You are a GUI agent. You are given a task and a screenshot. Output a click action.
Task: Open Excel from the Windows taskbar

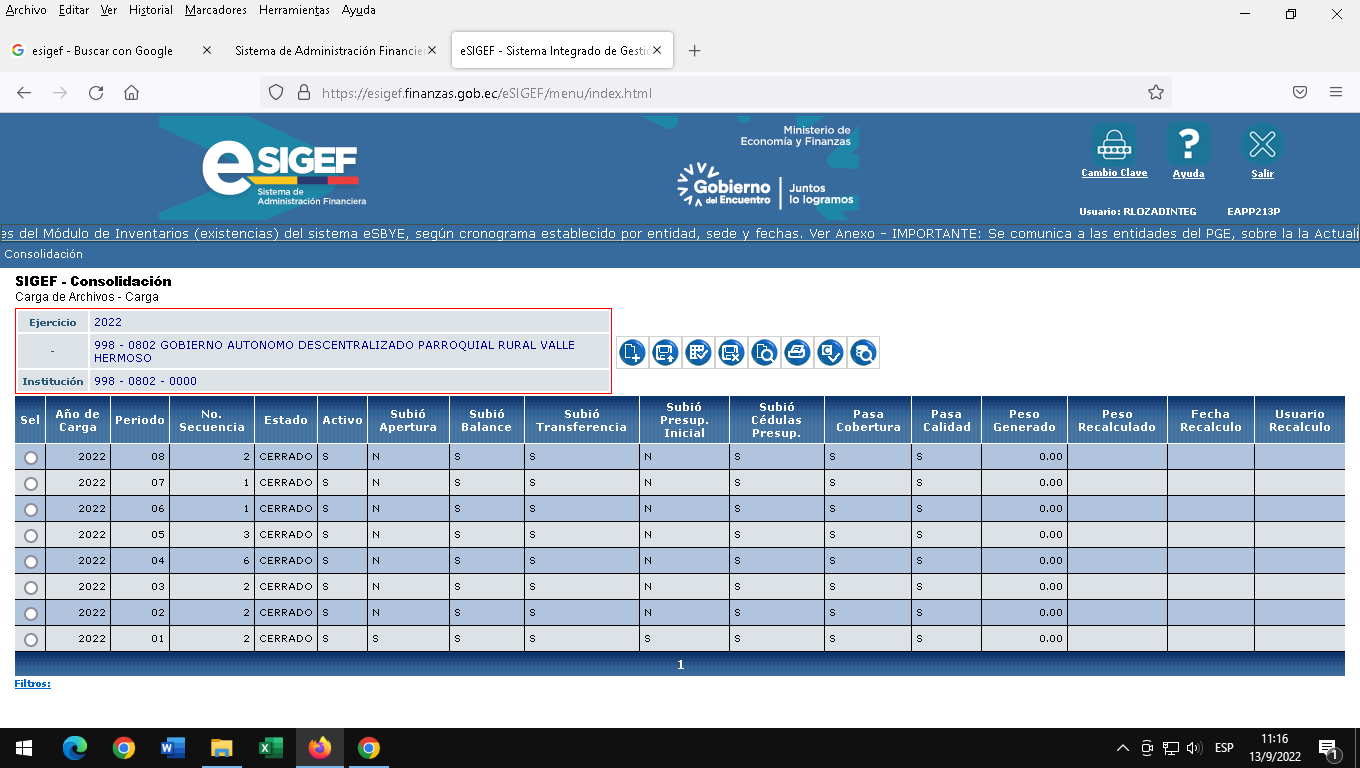pyautogui.click(x=270, y=748)
